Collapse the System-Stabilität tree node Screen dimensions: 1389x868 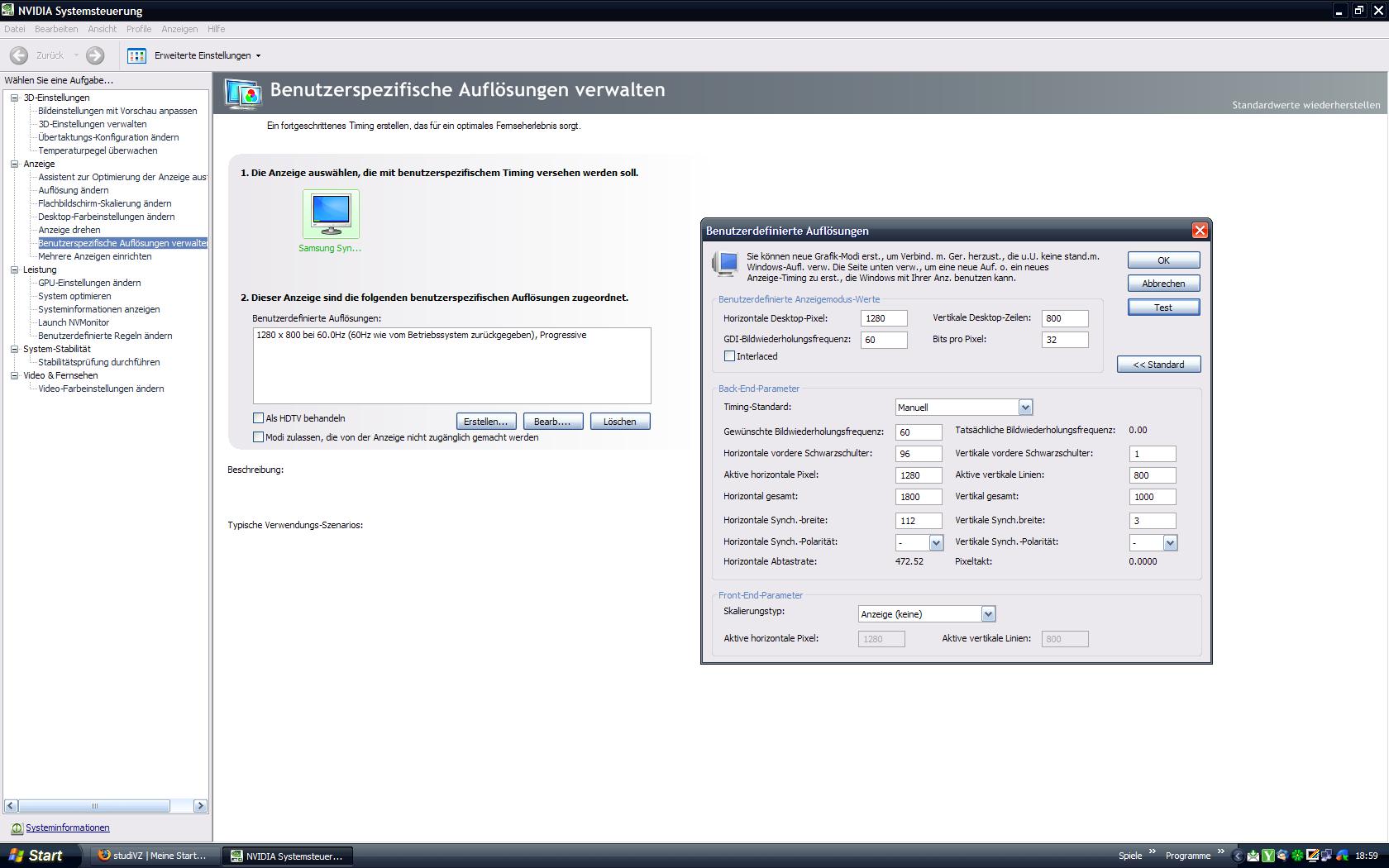14,349
